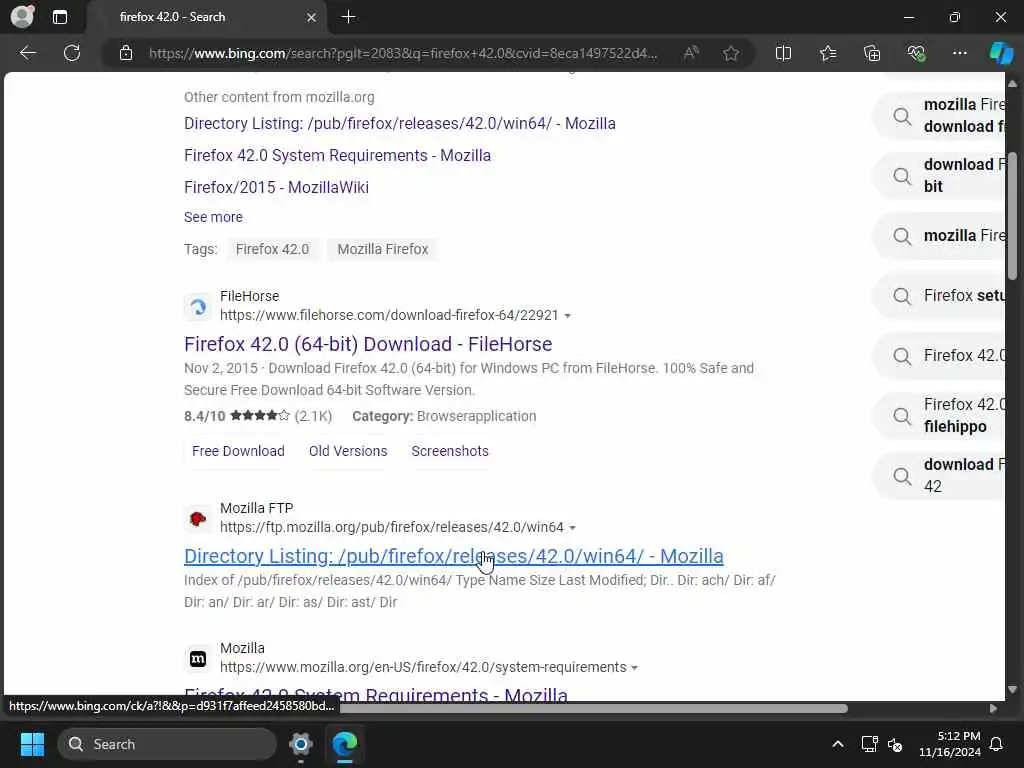Click the Screenshots button
The width and height of the screenshot is (1024, 768).
450,451
